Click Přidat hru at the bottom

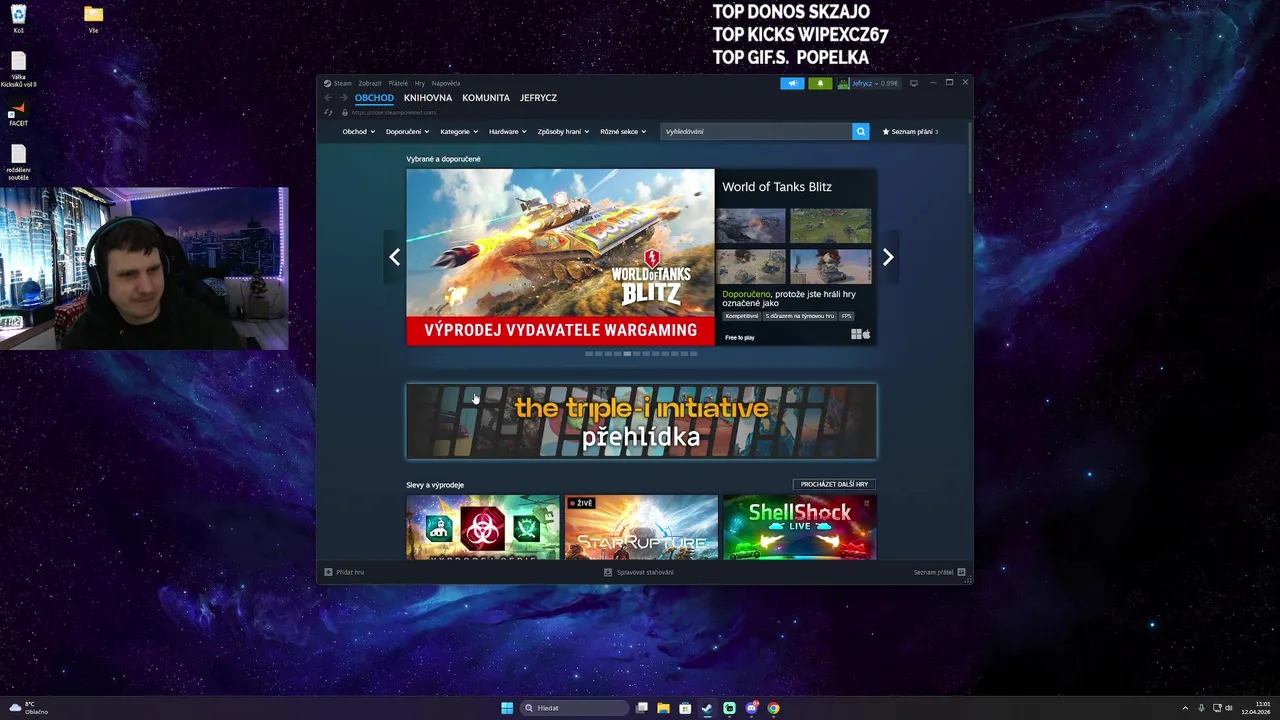coord(344,572)
